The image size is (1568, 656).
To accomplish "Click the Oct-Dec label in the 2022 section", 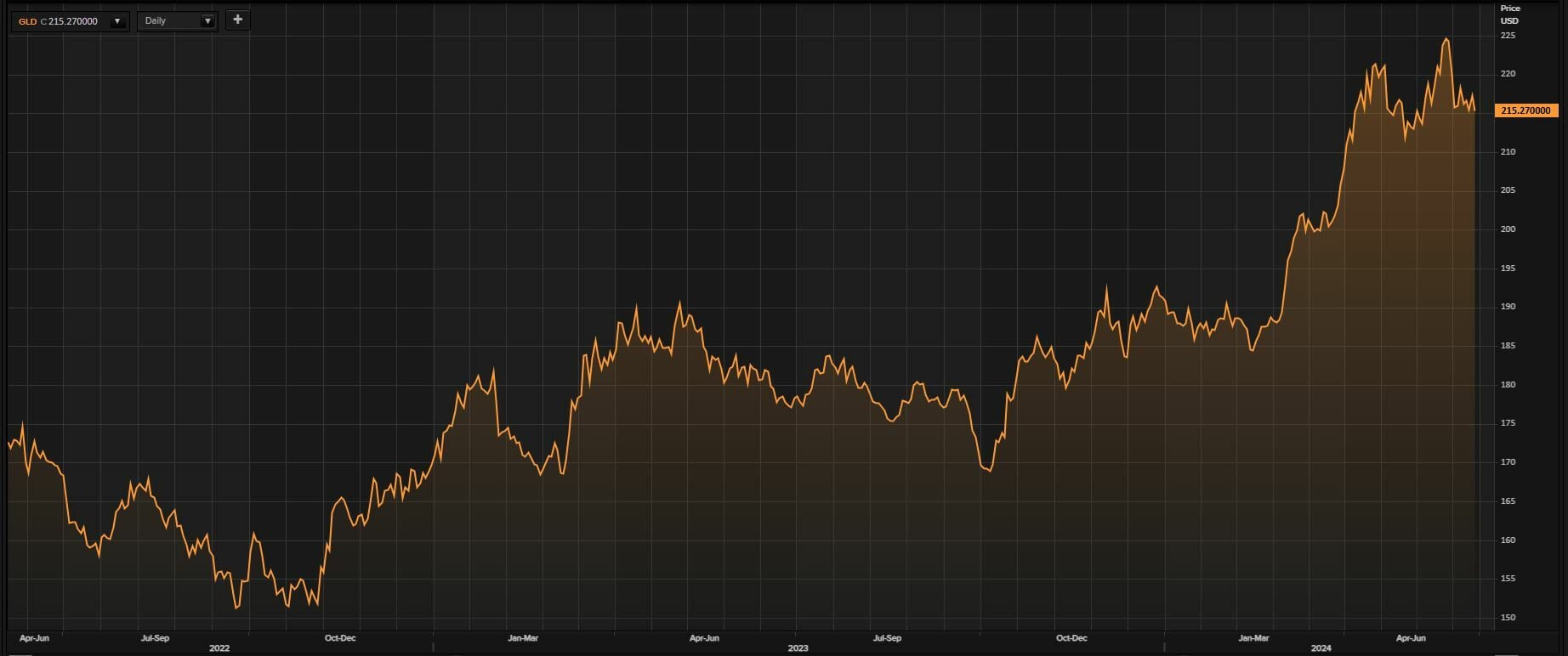I will [x=340, y=638].
